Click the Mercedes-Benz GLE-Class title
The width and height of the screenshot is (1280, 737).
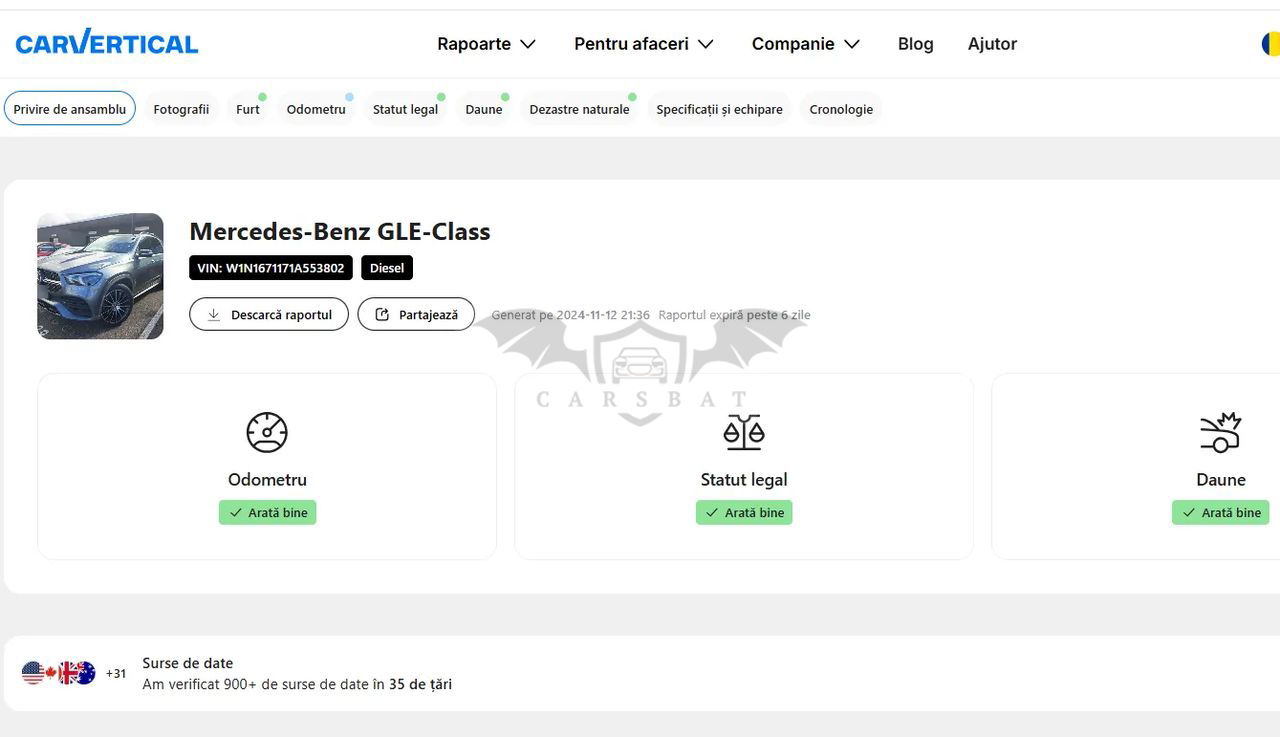[340, 231]
